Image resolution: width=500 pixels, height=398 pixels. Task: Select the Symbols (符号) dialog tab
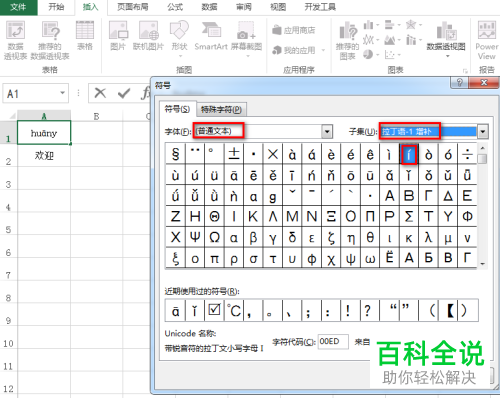point(177,109)
